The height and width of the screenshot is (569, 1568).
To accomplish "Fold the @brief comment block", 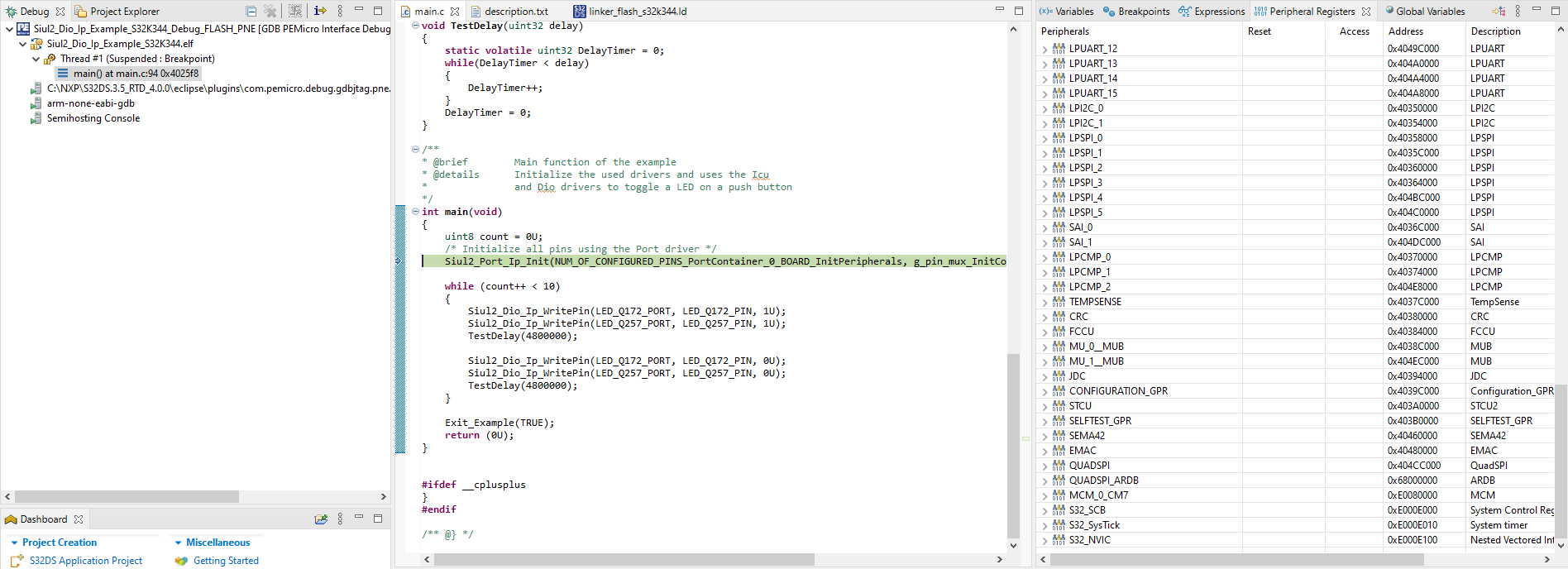I will [x=415, y=150].
